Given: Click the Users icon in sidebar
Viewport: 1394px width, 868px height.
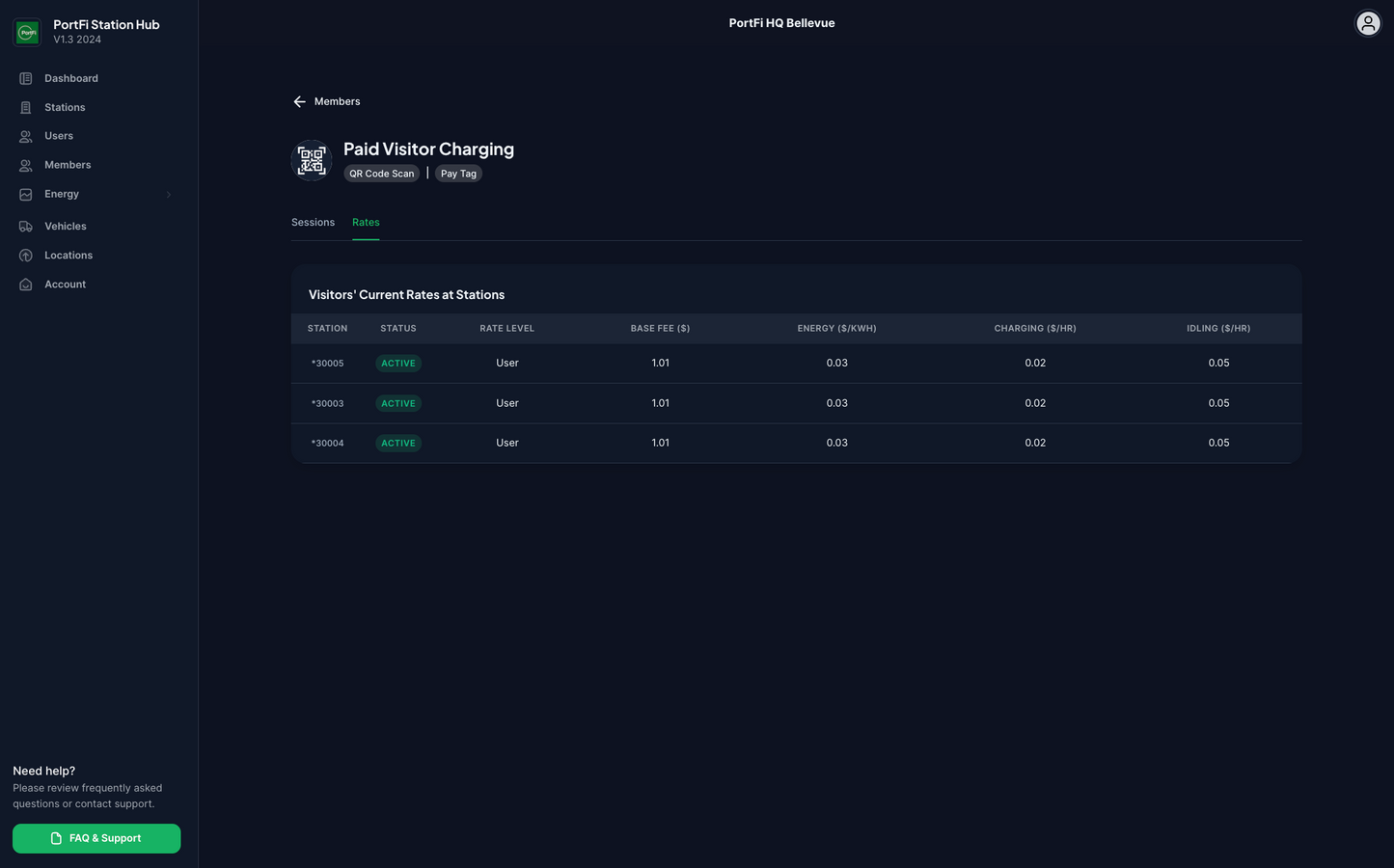Looking at the screenshot, I should (x=26, y=136).
